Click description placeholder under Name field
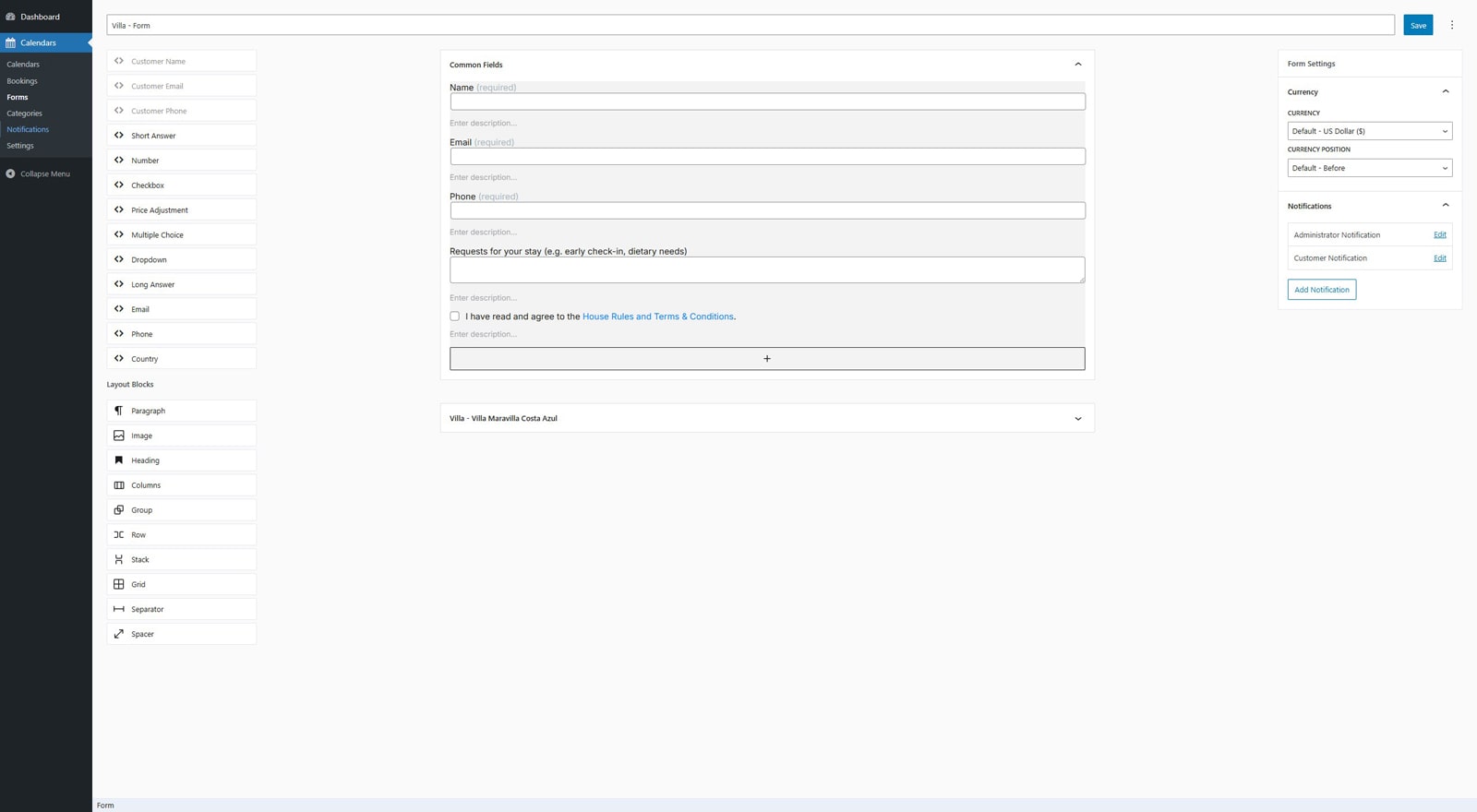1477x812 pixels. pyautogui.click(x=484, y=123)
